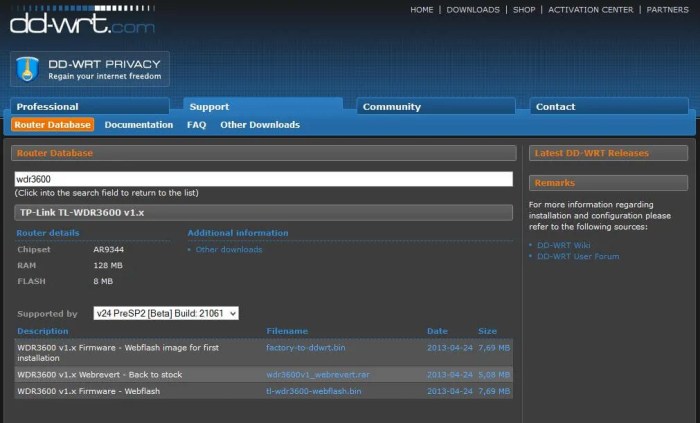Click the Router details heading
The image size is (700, 423).
[x=48, y=233]
